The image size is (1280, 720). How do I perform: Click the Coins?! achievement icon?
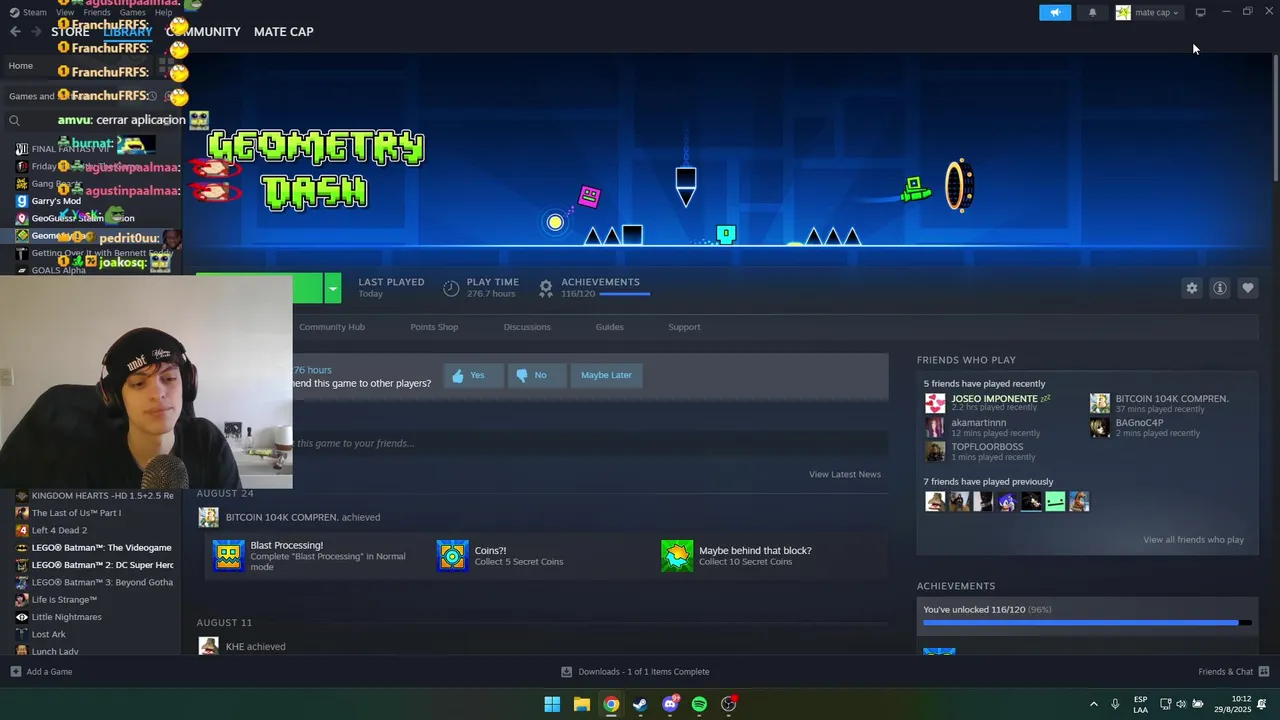pyautogui.click(x=452, y=555)
